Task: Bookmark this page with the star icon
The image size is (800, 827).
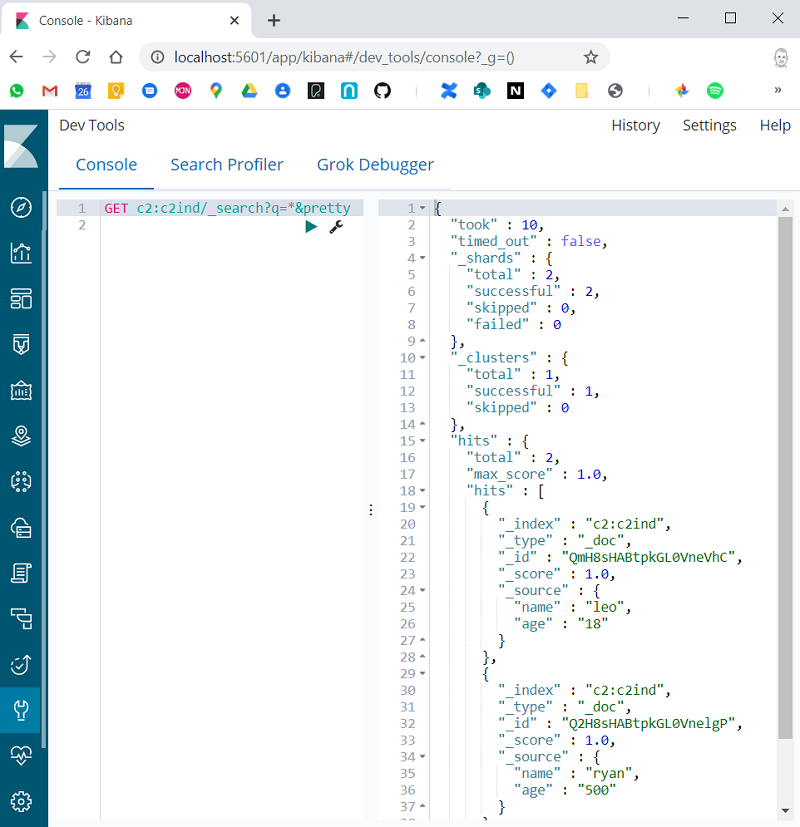Action: tap(591, 57)
